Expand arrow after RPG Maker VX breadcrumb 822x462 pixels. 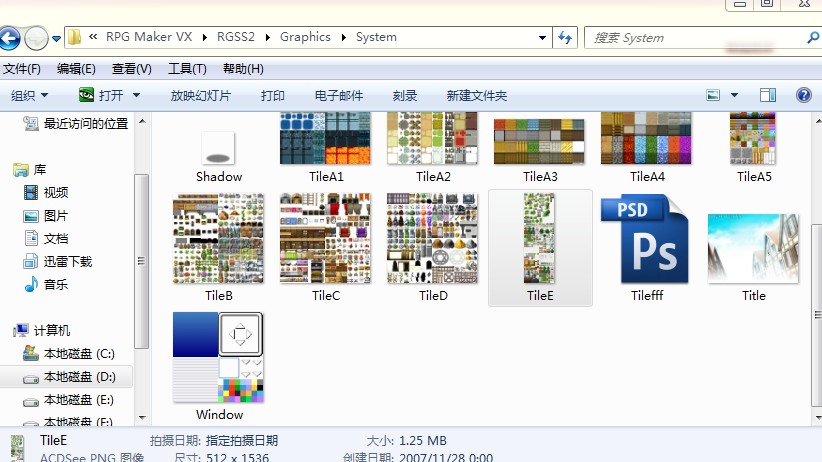point(204,38)
